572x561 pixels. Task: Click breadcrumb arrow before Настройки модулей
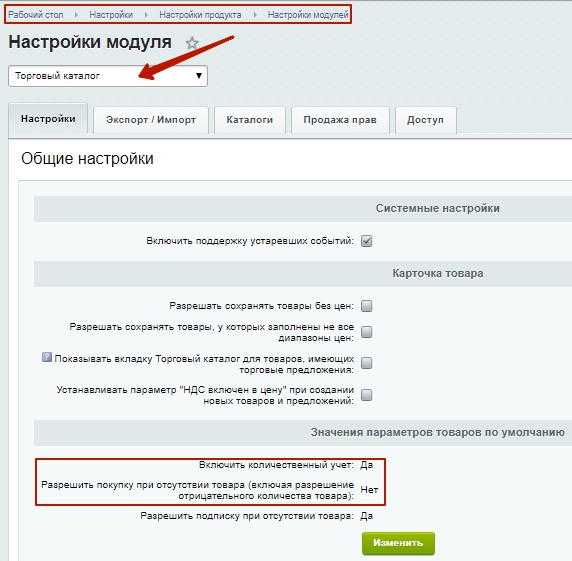[x=255, y=15]
